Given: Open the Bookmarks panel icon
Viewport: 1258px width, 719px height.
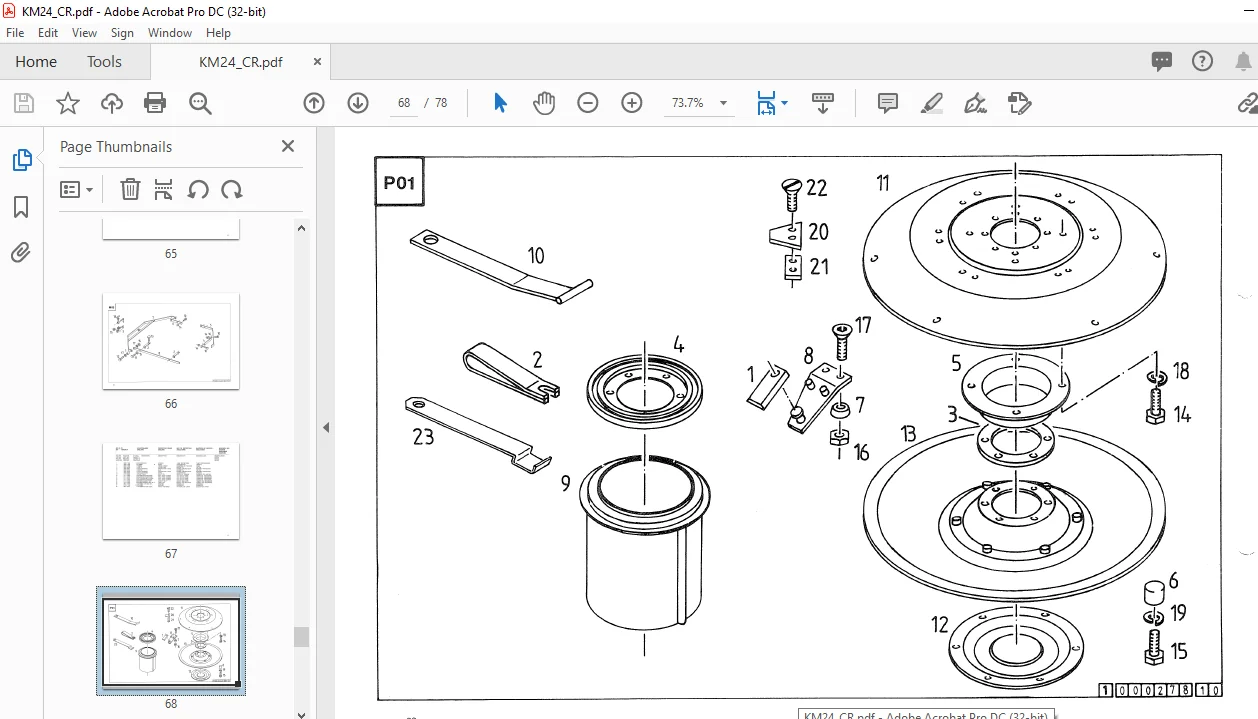Looking at the screenshot, I should [x=21, y=207].
